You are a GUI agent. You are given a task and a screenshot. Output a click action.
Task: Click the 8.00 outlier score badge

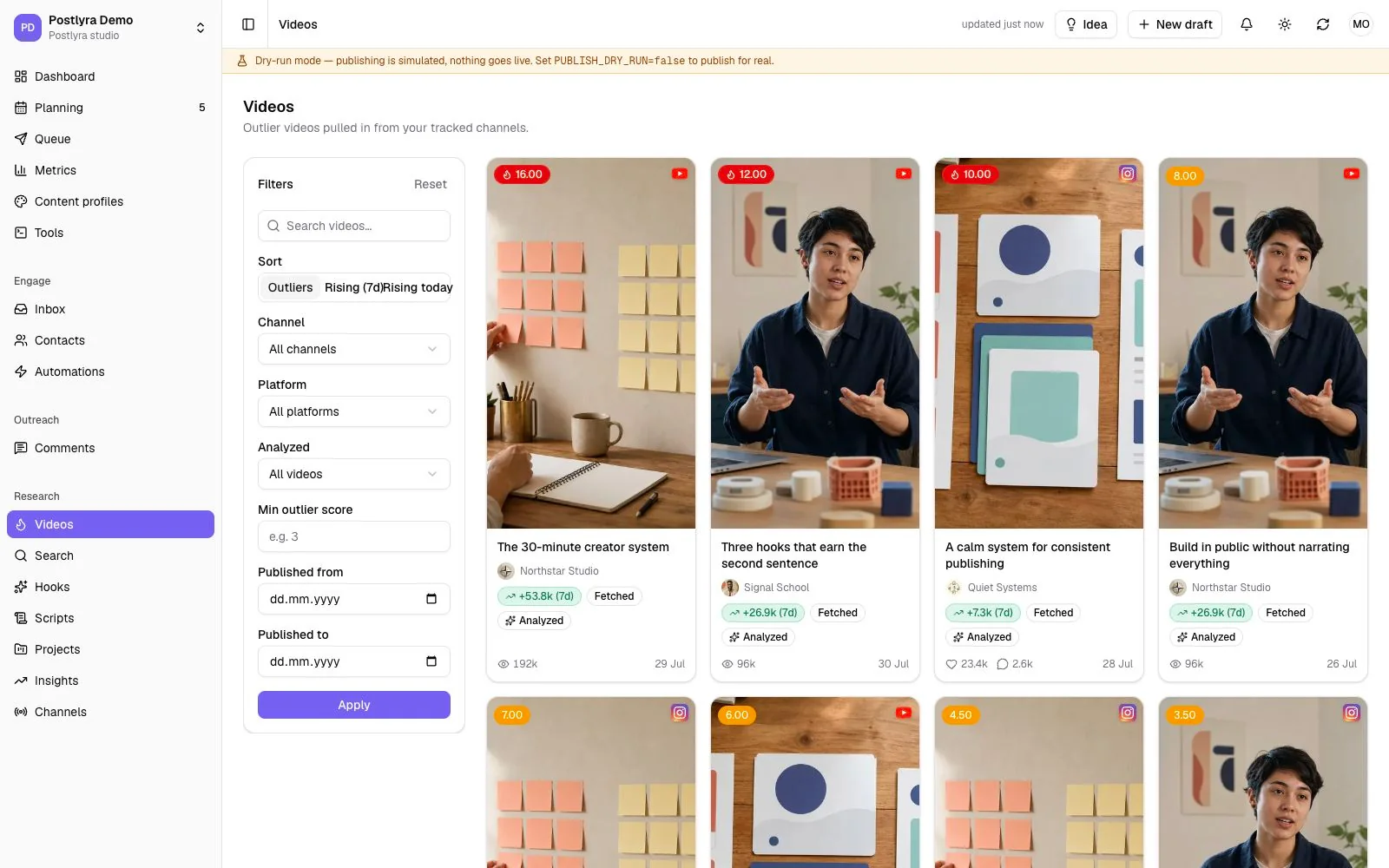click(x=1185, y=175)
